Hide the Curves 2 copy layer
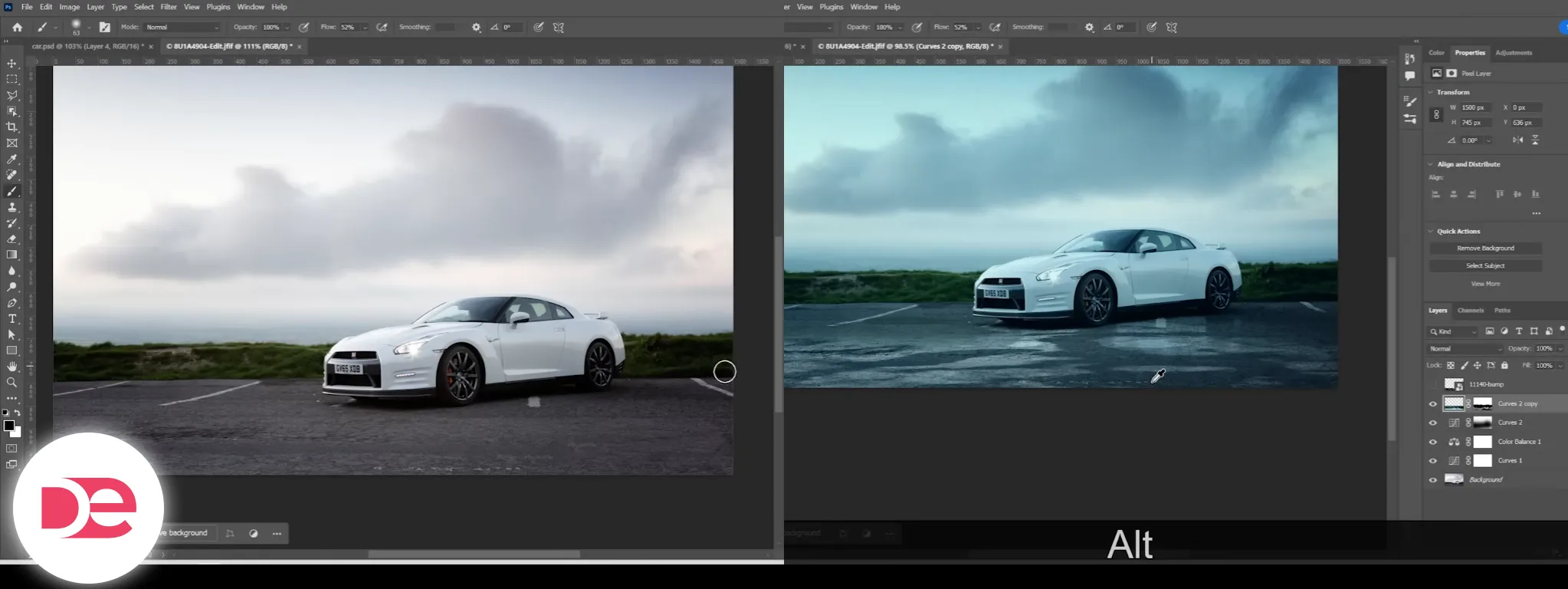1568x589 pixels. click(x=1433, y=403)
